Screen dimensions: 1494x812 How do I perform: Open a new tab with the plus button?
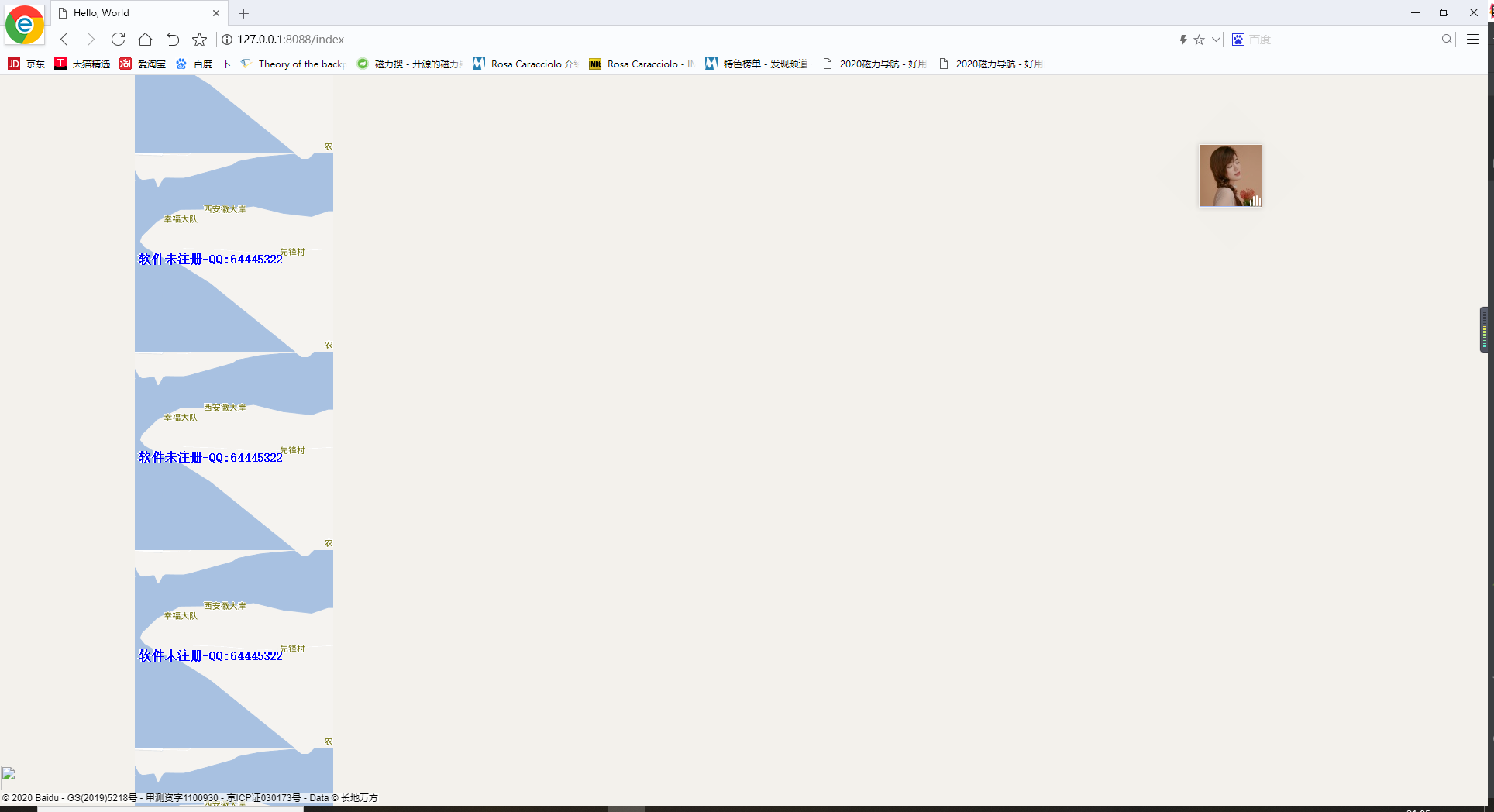(243, 13)
